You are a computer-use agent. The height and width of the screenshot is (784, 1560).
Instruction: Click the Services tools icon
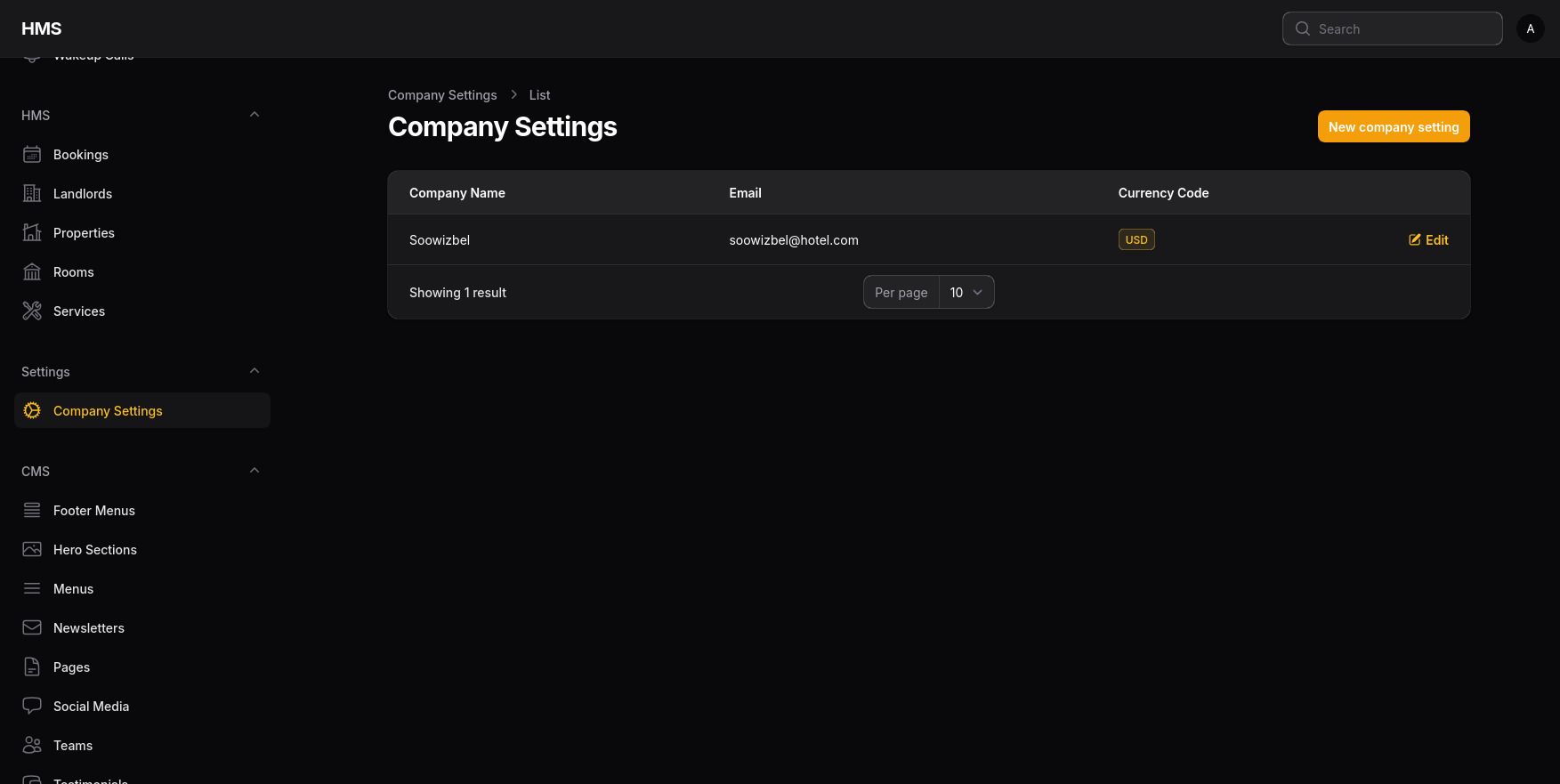(32, 311)
